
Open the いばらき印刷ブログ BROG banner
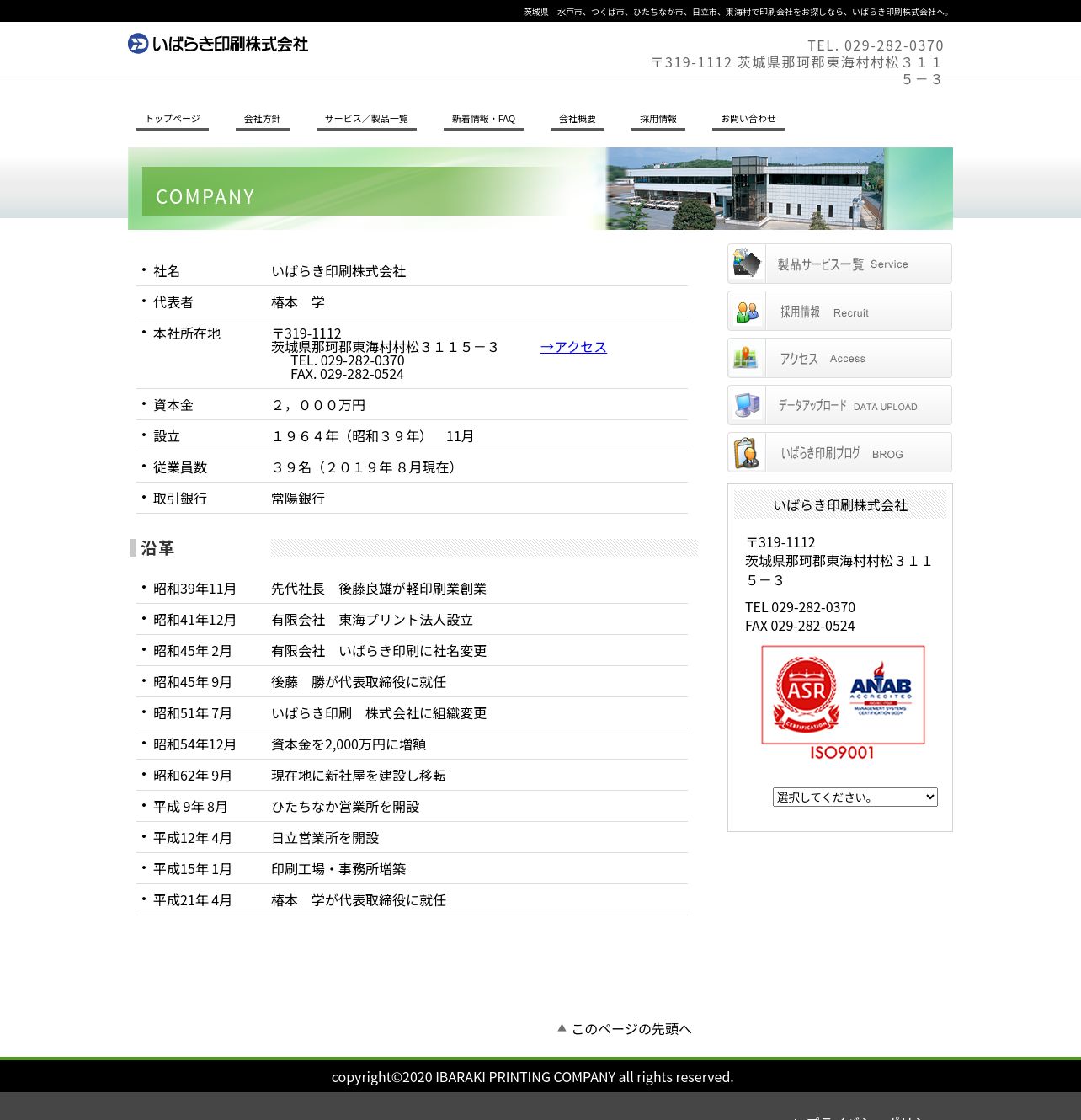840,452
